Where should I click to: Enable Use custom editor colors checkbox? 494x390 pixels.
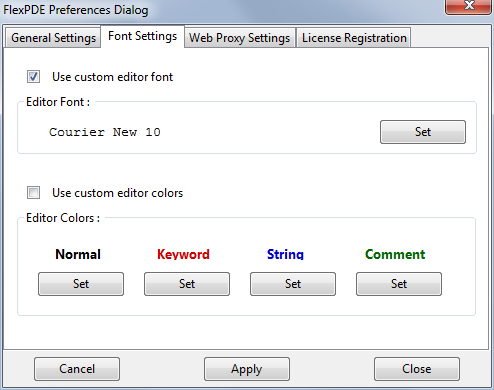tap(33, 192)
